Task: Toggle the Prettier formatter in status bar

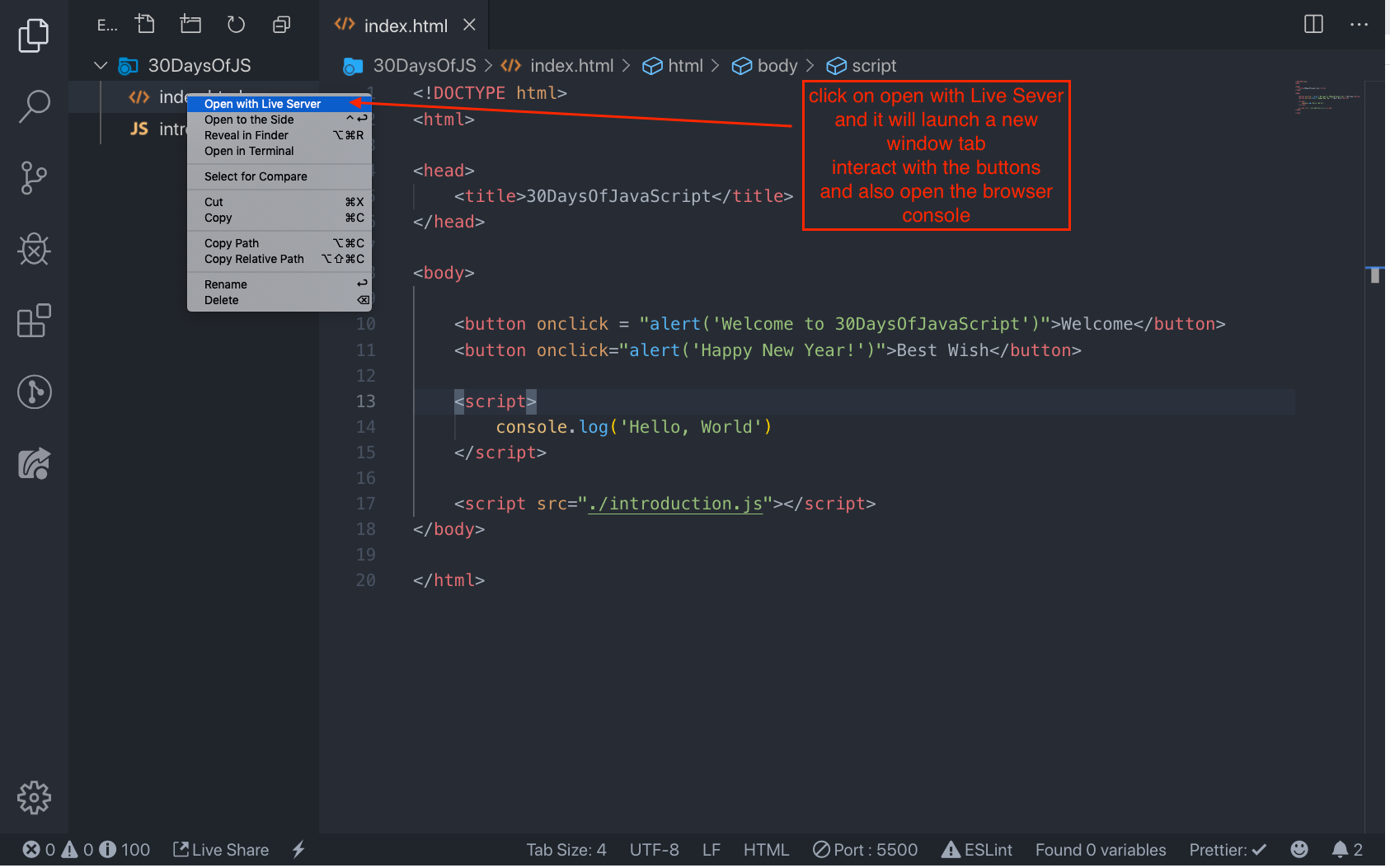Action: tap(1228, 849)
